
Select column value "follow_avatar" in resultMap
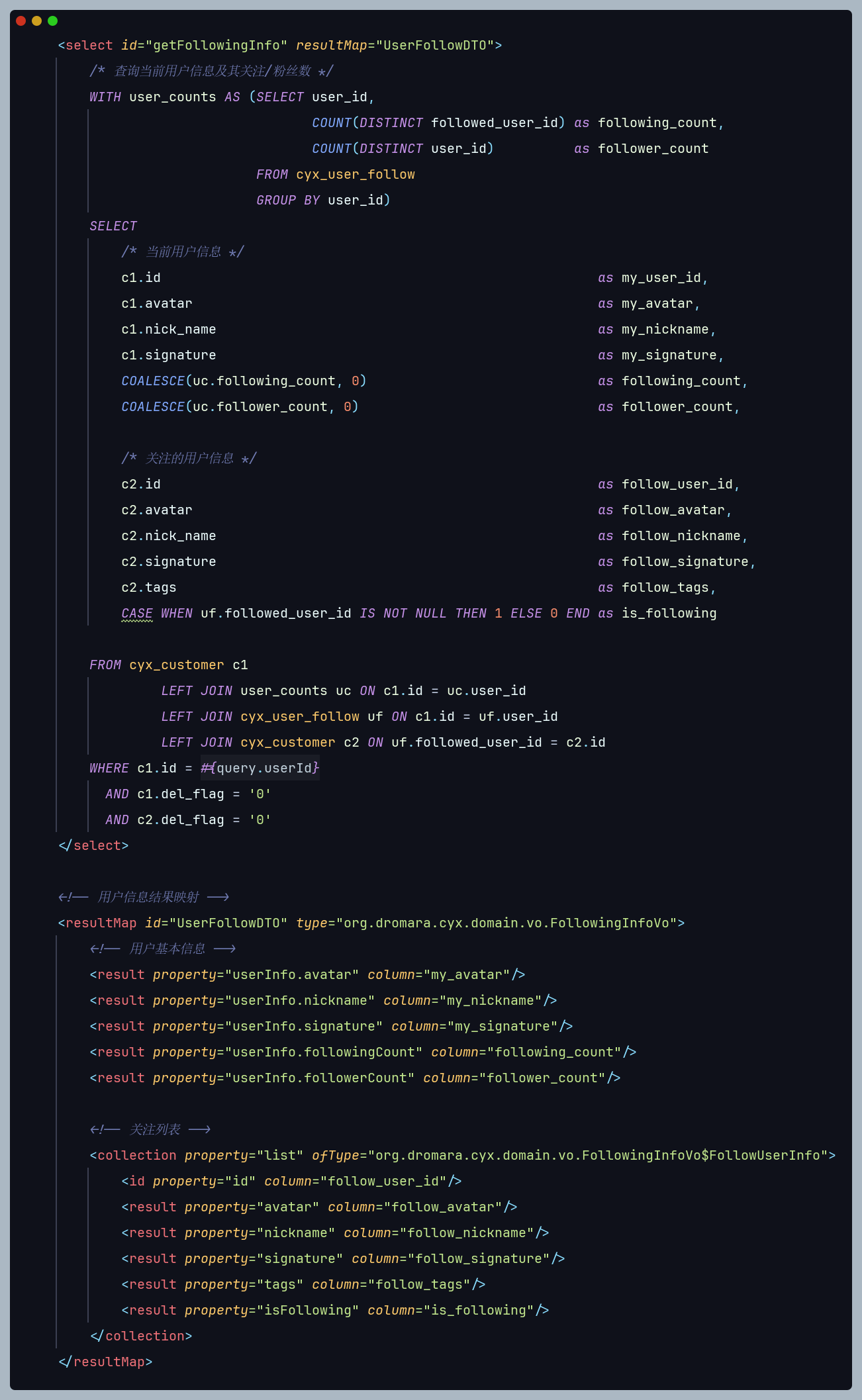pyautogui.click(x=443, y=1207)
